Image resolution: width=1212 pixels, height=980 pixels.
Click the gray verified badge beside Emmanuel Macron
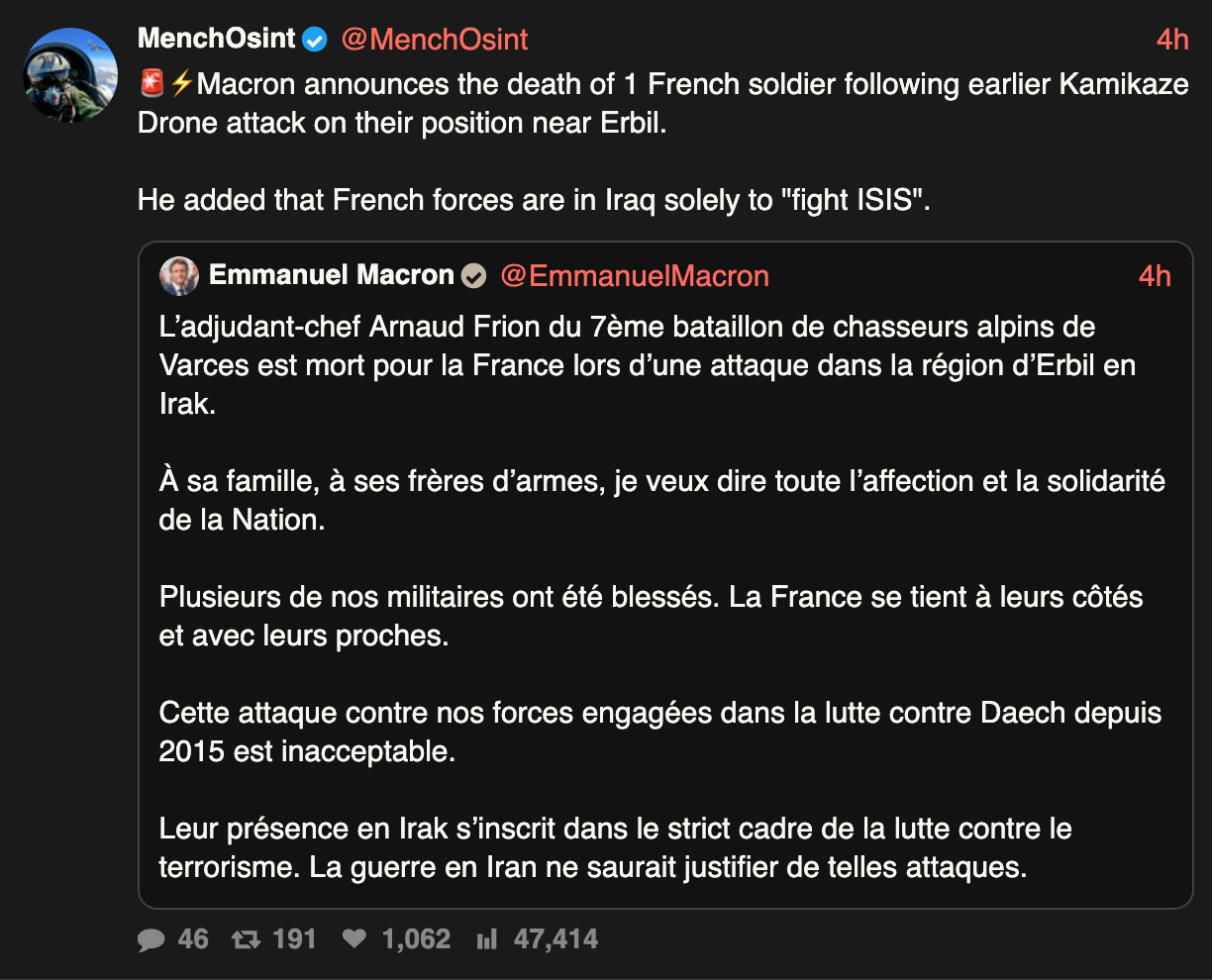474,276
